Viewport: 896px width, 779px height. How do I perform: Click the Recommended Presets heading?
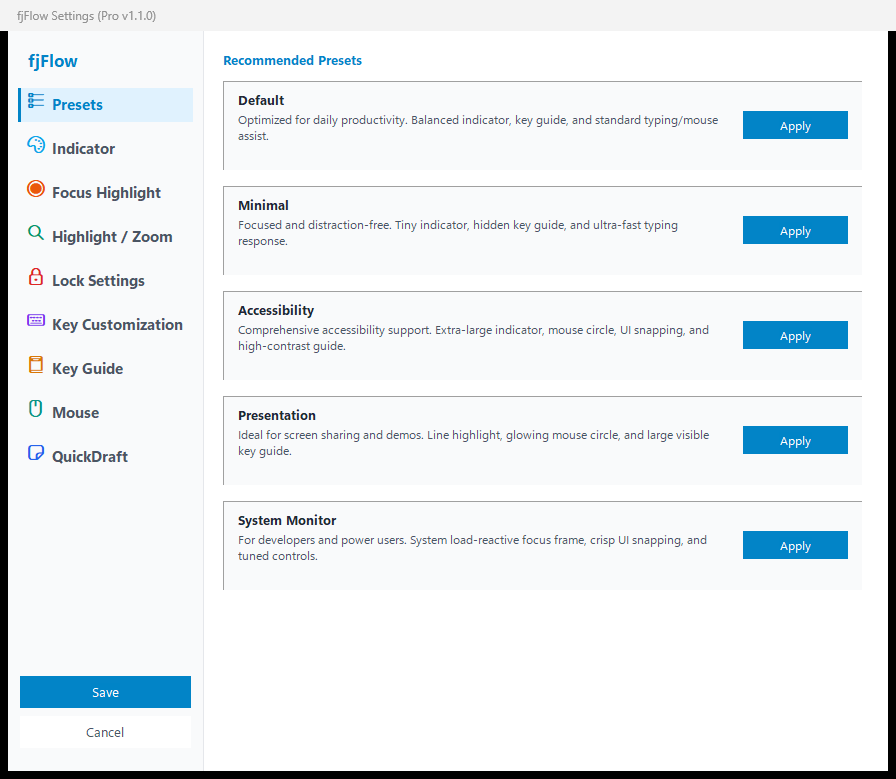pyautogui.click(x=292, y=61)
